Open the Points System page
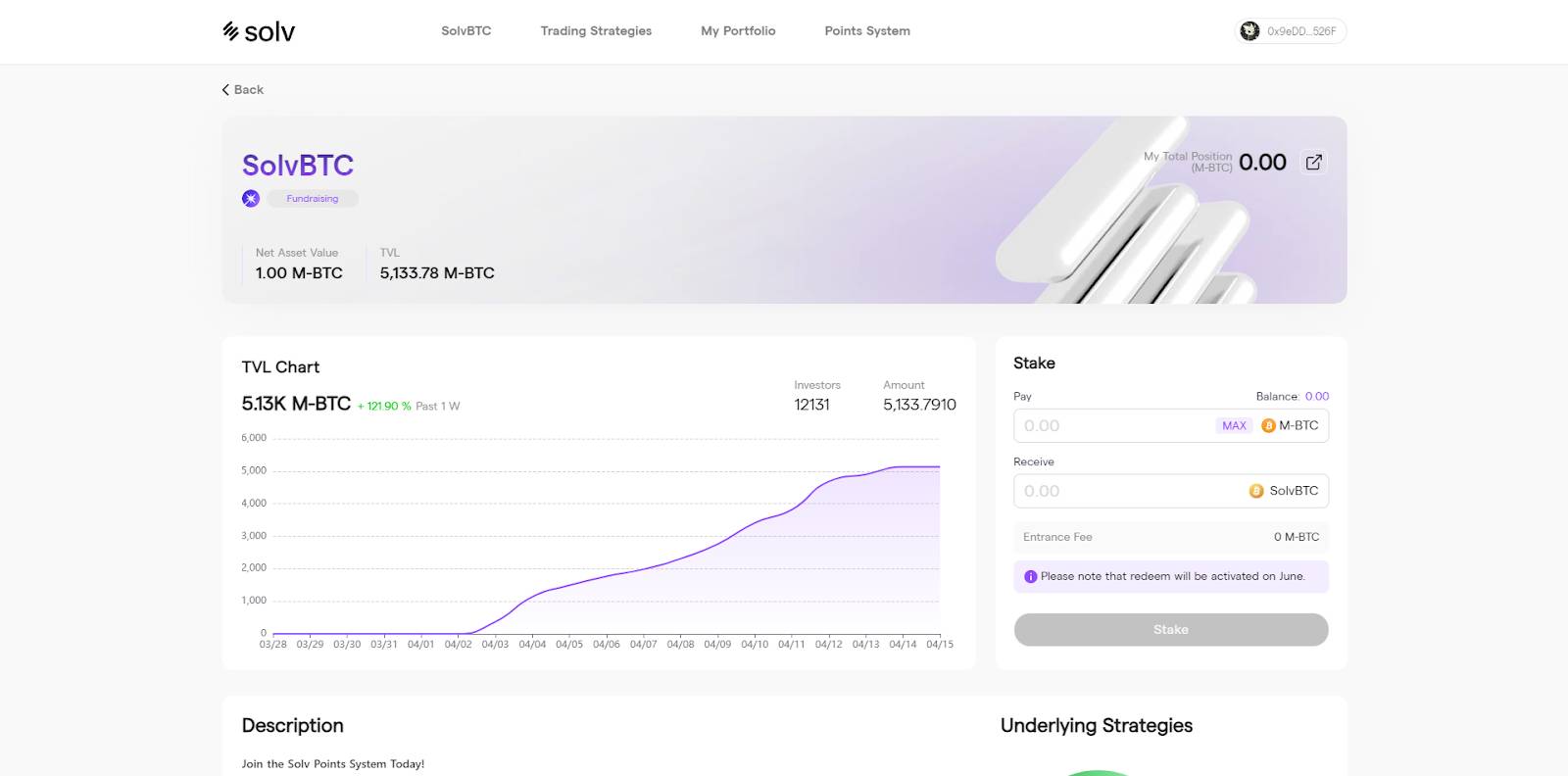1568x776 pixels. 867,31
